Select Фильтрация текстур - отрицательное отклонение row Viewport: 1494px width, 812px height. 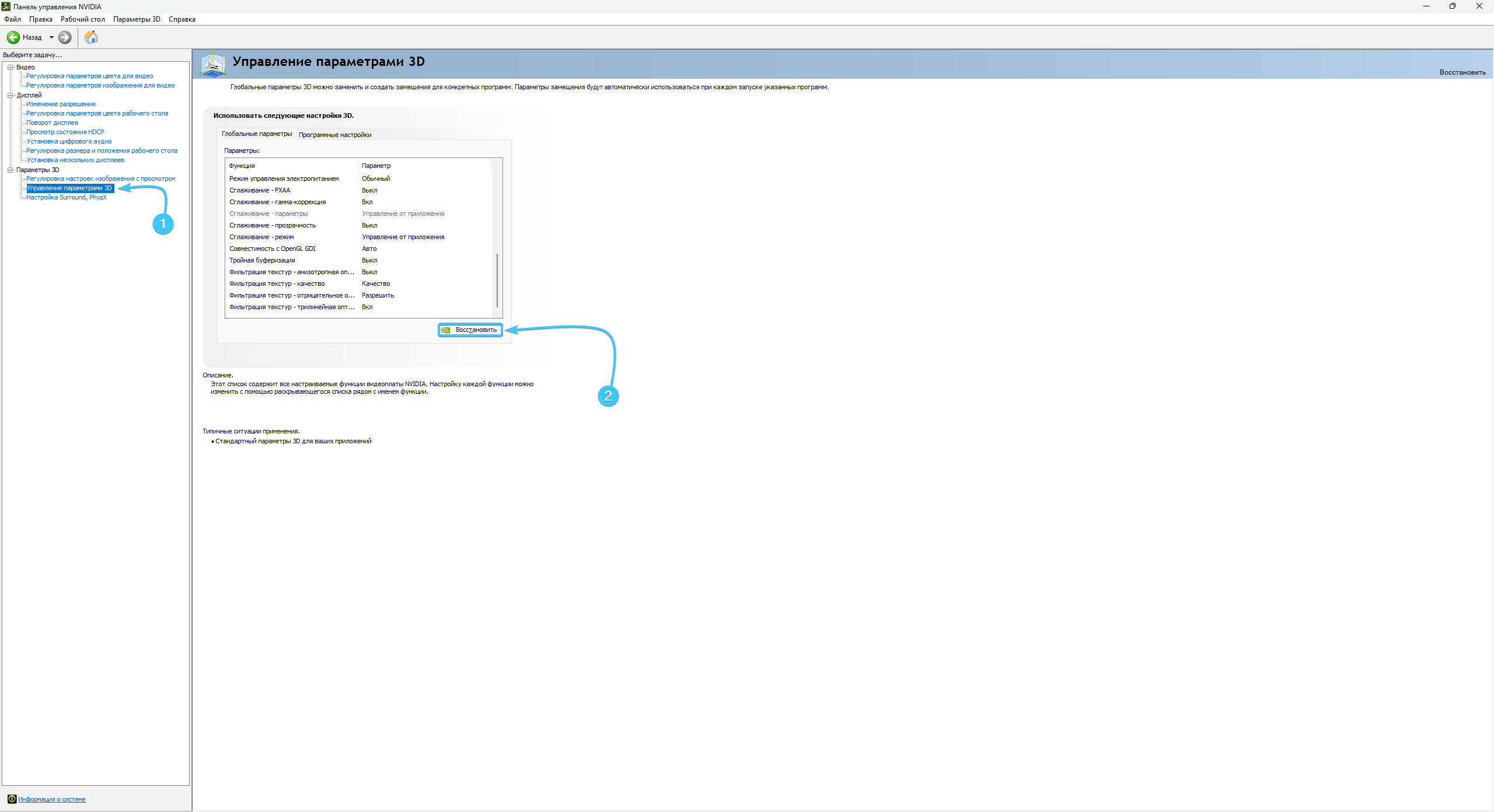[x=359, y=295]
